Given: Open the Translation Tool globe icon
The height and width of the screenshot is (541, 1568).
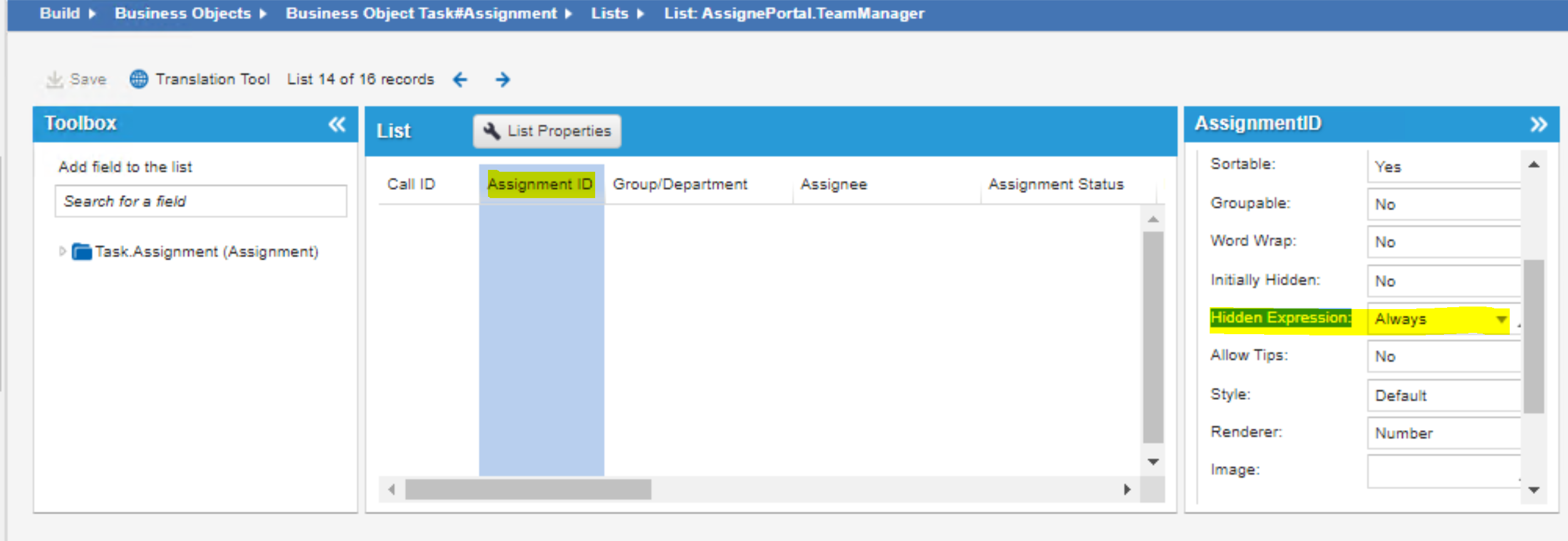Looking at the screenshot, I should pos(138,80).
